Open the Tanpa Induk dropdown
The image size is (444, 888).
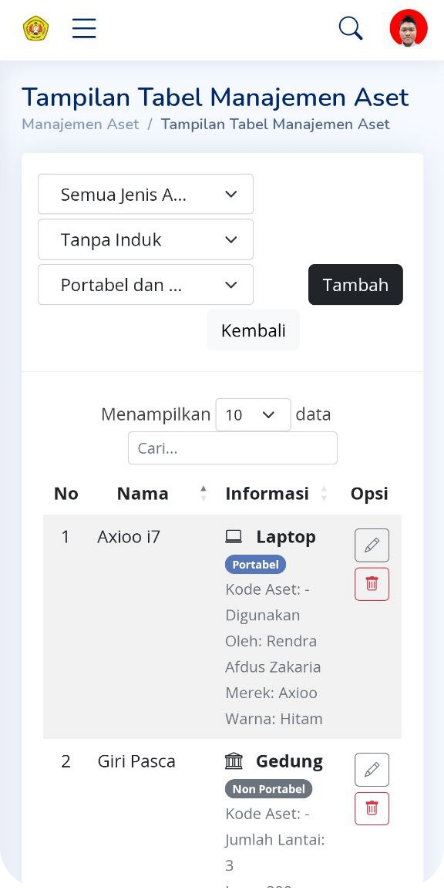tap(146, 240)
